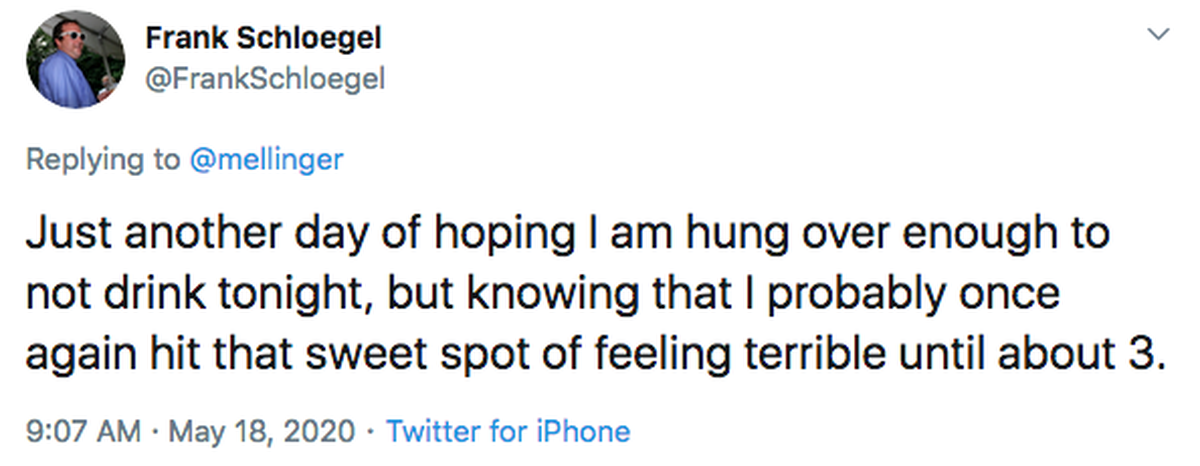Open the Twitter for iPhone source link

[508, 431]
